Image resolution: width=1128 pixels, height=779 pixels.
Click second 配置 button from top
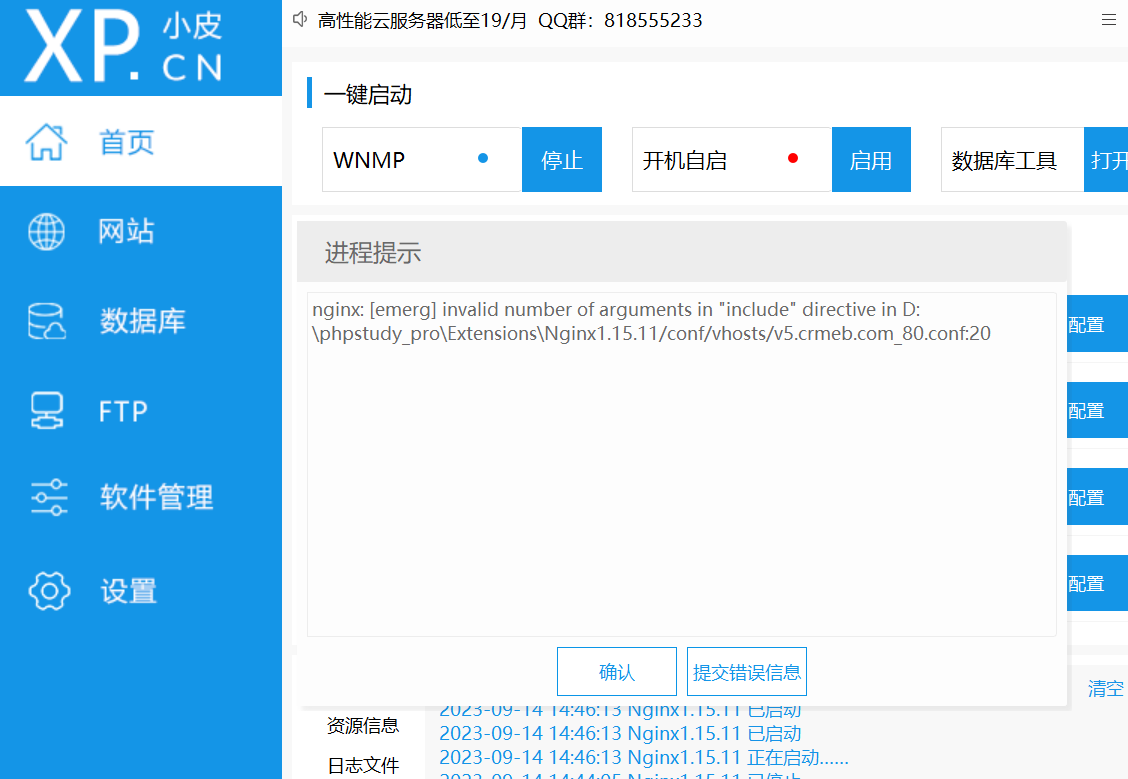pos(1097,410)
